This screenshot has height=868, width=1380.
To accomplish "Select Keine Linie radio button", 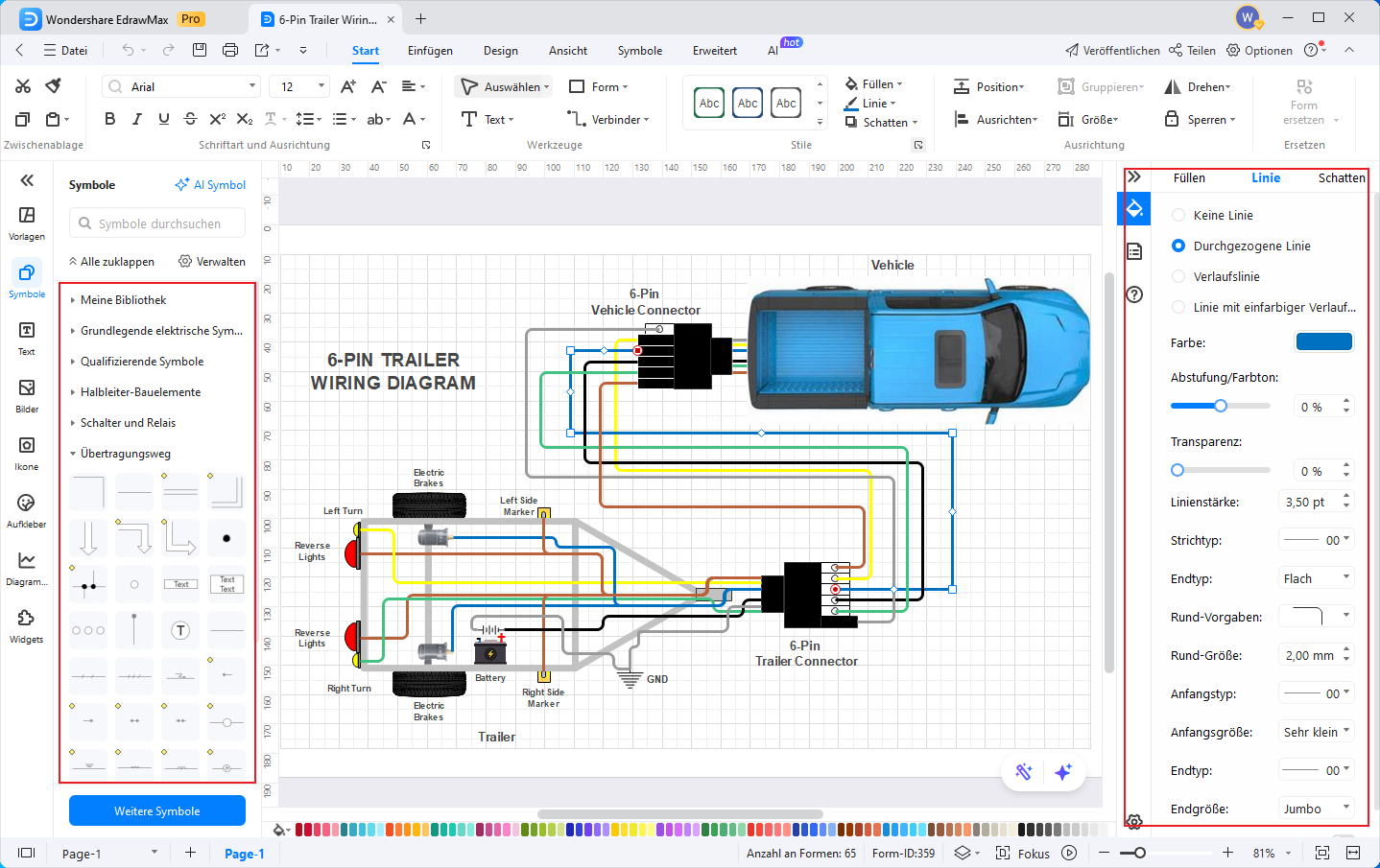I will 1178,215.
